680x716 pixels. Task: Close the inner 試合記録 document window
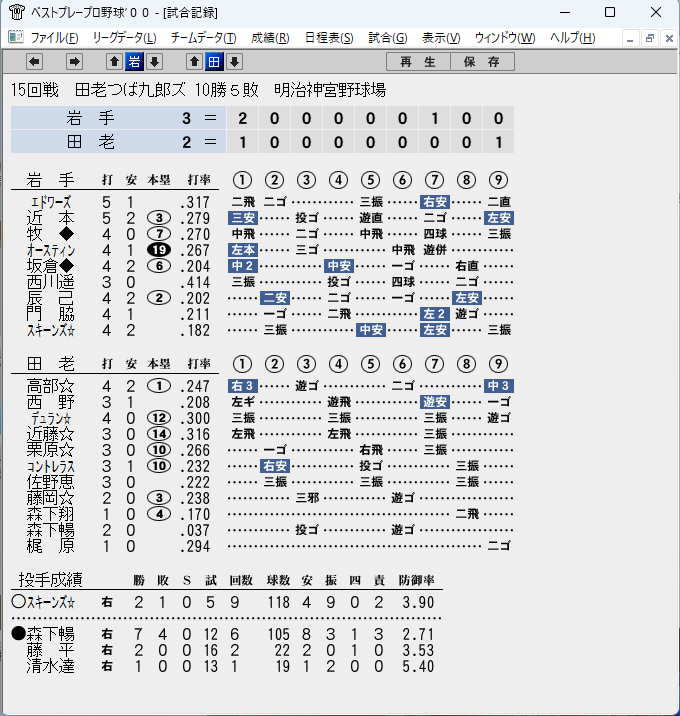669,38
